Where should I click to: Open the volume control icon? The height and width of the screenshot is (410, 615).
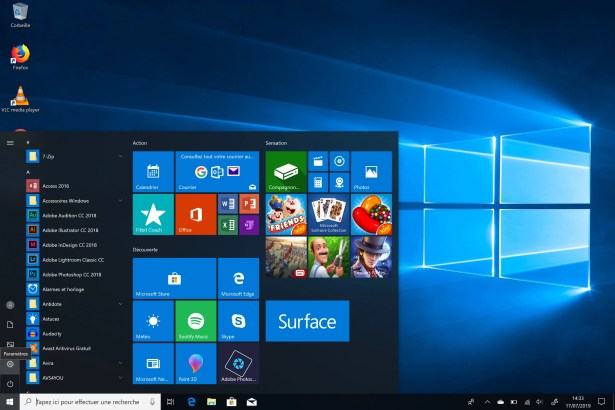540,402
